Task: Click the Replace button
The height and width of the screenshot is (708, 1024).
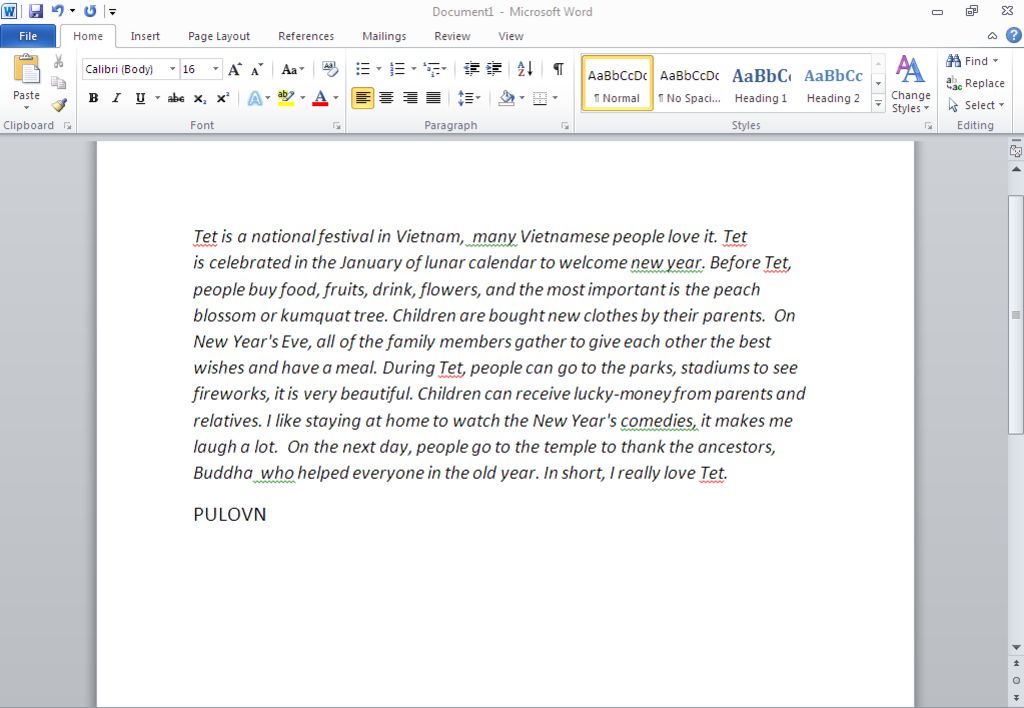Action: point(975,83)
